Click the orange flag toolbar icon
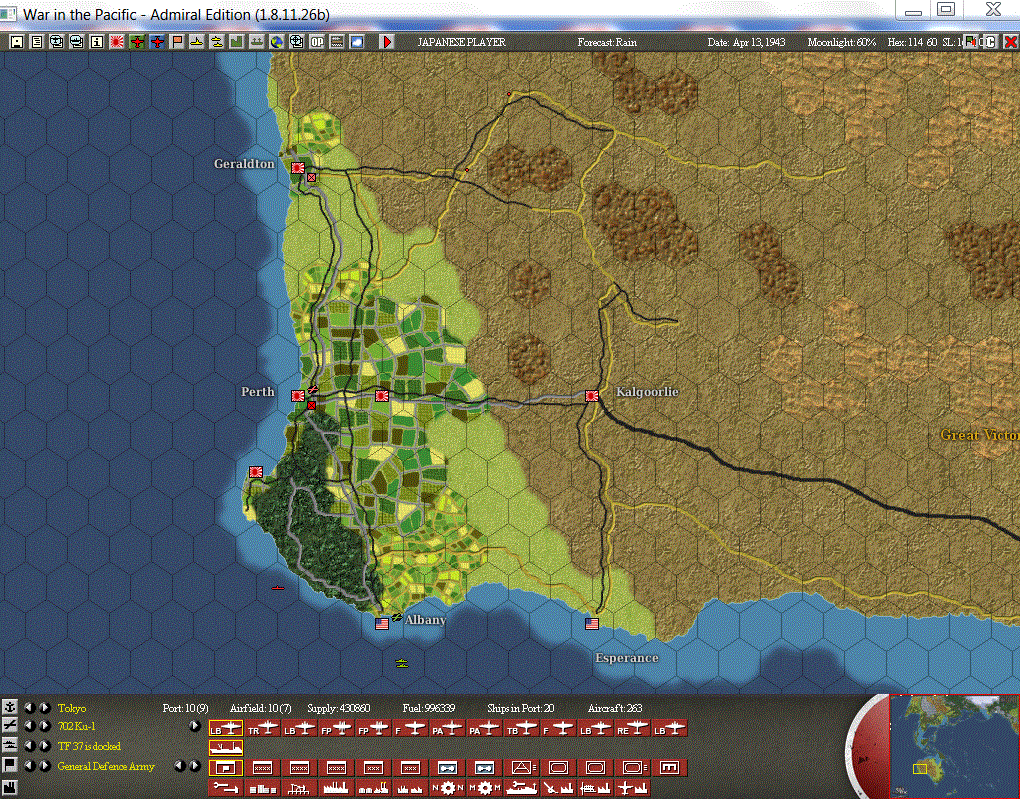The image size is (1020, 799). [x=177, y=42]
